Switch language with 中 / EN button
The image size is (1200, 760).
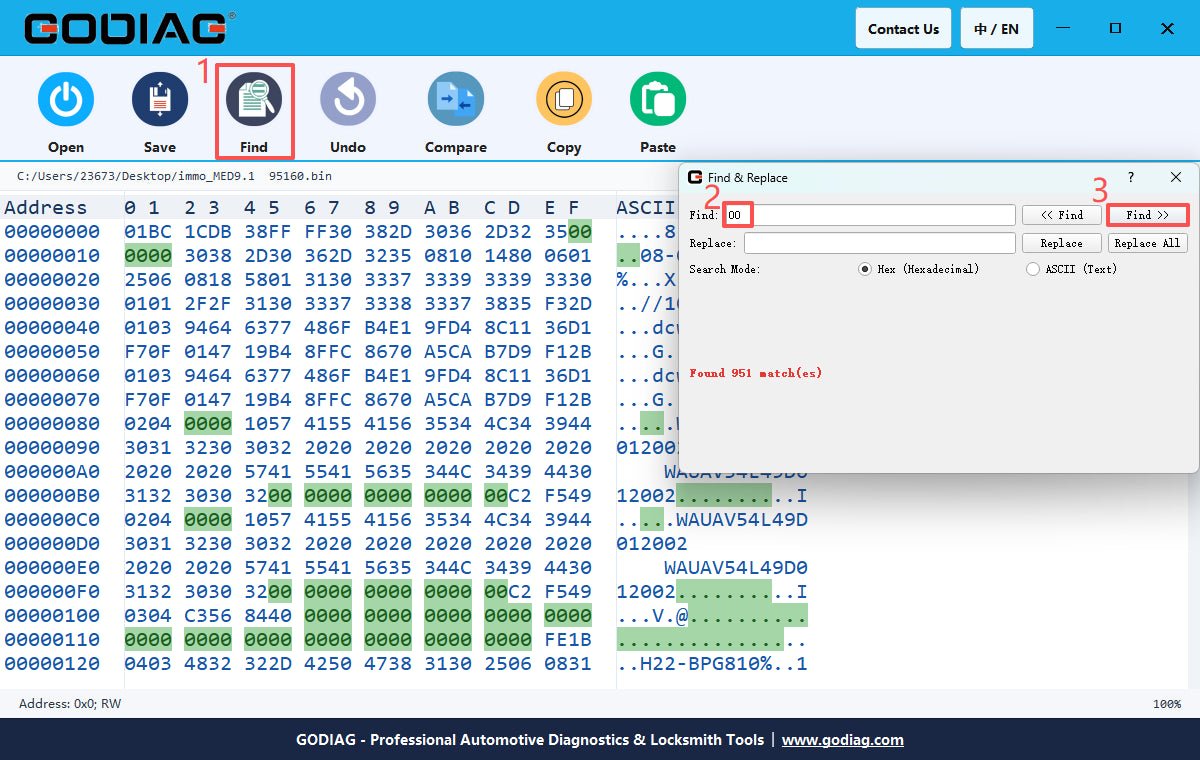coord(996,28)
